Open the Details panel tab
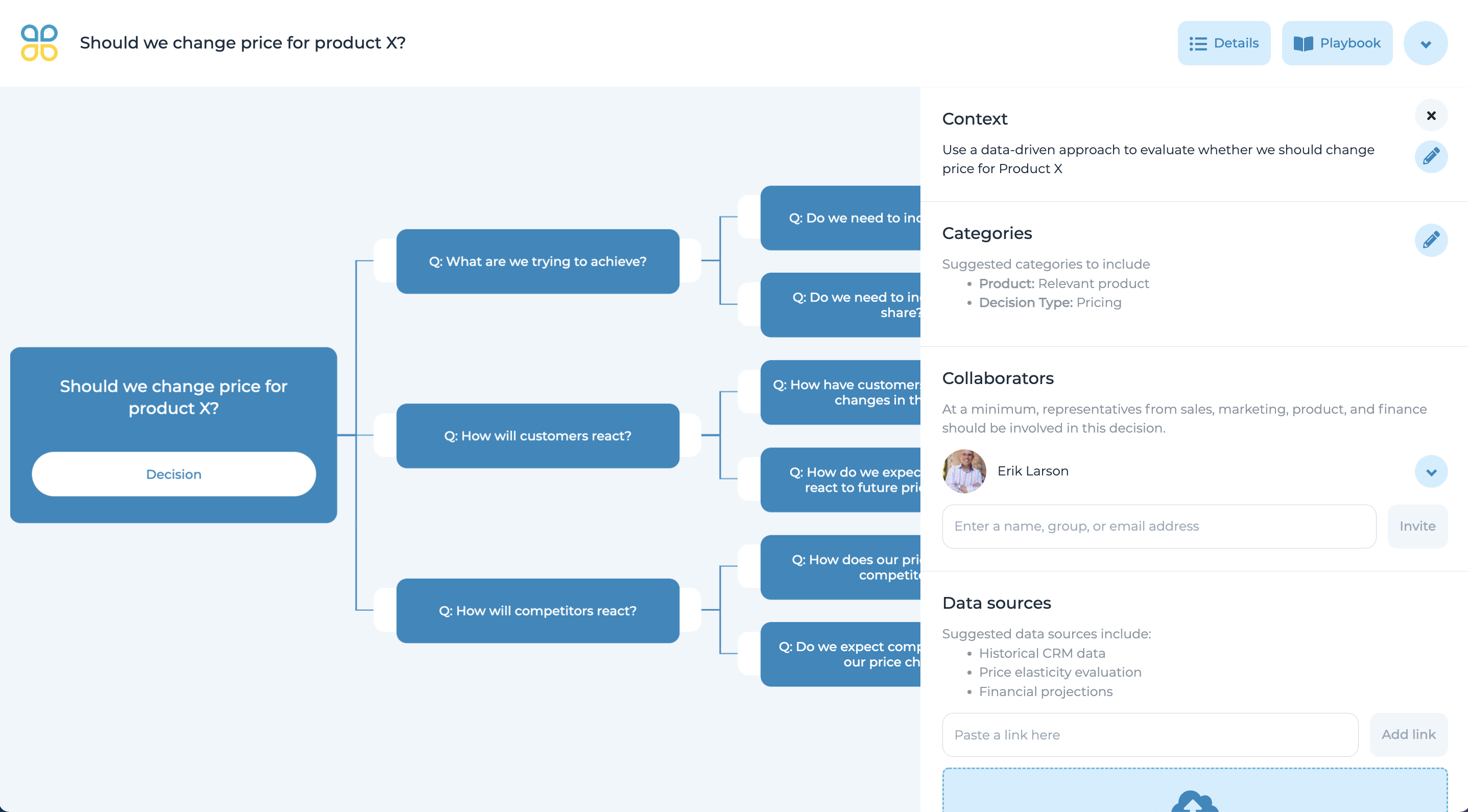The height and width of the screenshot is (812, 1468). pos(1223,43)
